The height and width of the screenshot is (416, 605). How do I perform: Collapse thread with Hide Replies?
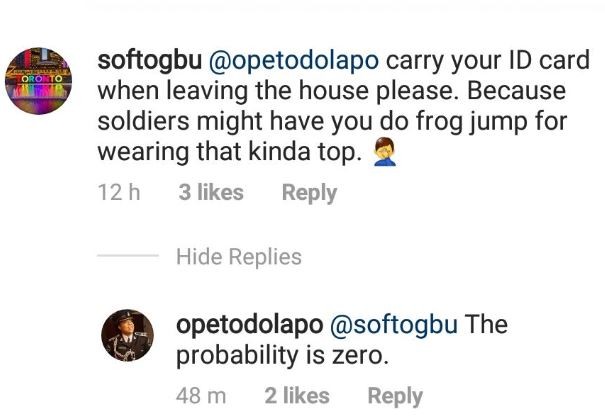pos(238,258)
